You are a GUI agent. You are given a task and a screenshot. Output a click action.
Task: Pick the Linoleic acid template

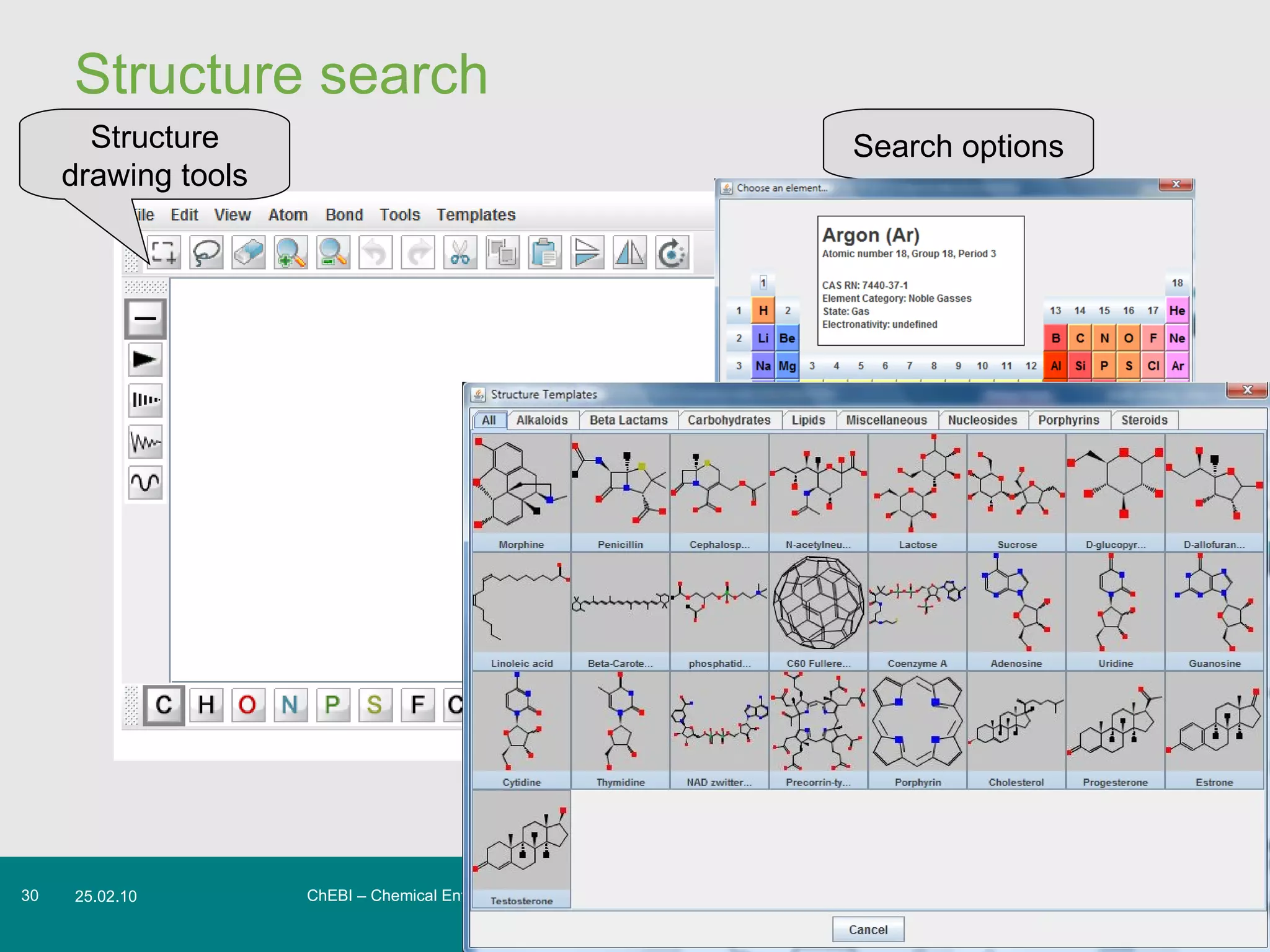coord(522,612)
